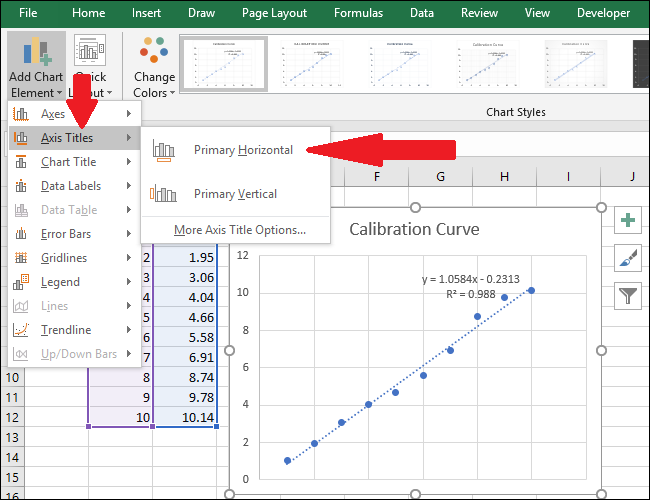Viewport: 650px width, 500px height.
Task: Switch to the Data tab
Action: coord(422,13)
